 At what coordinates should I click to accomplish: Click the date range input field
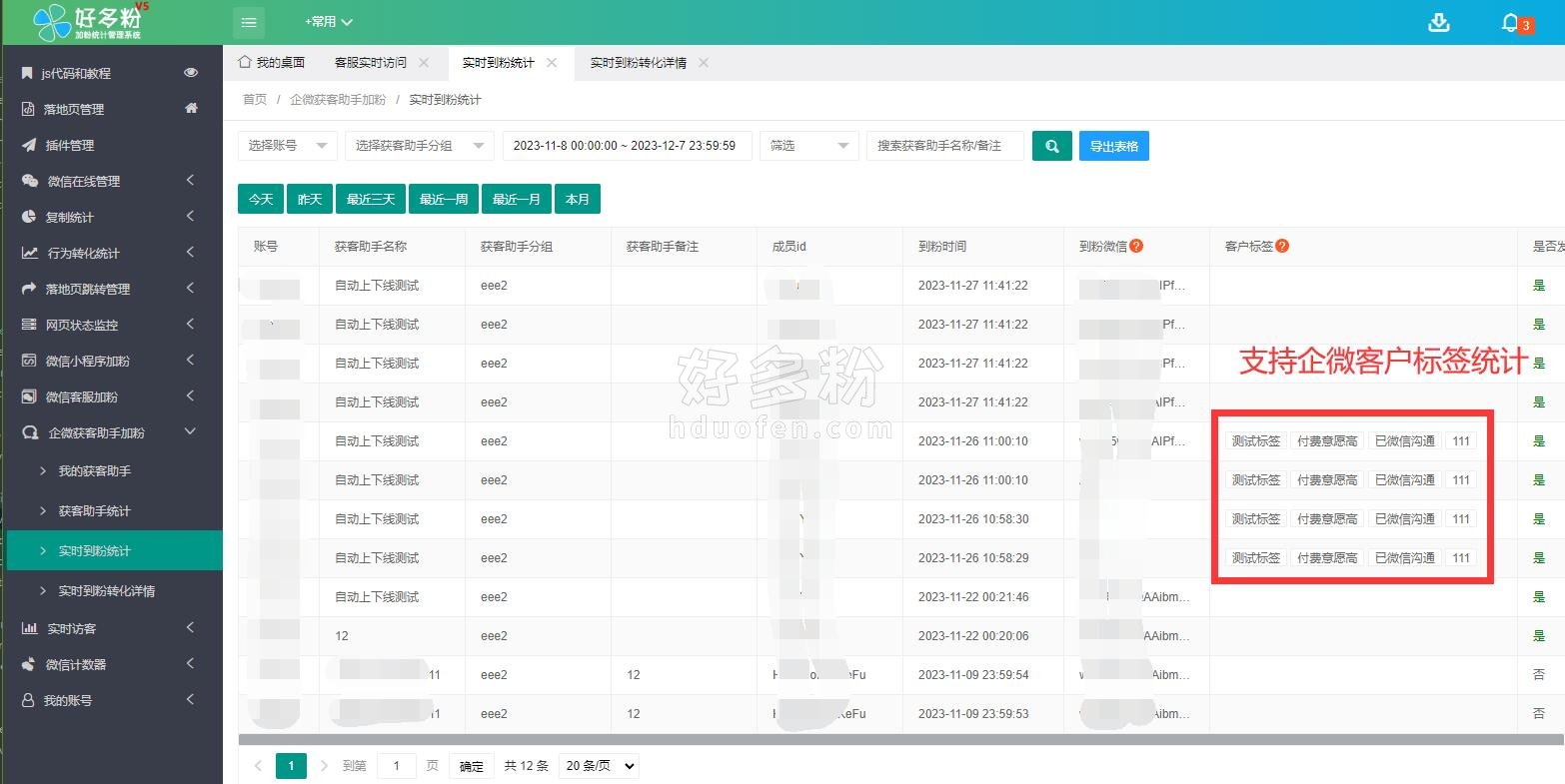coord(628,146)
